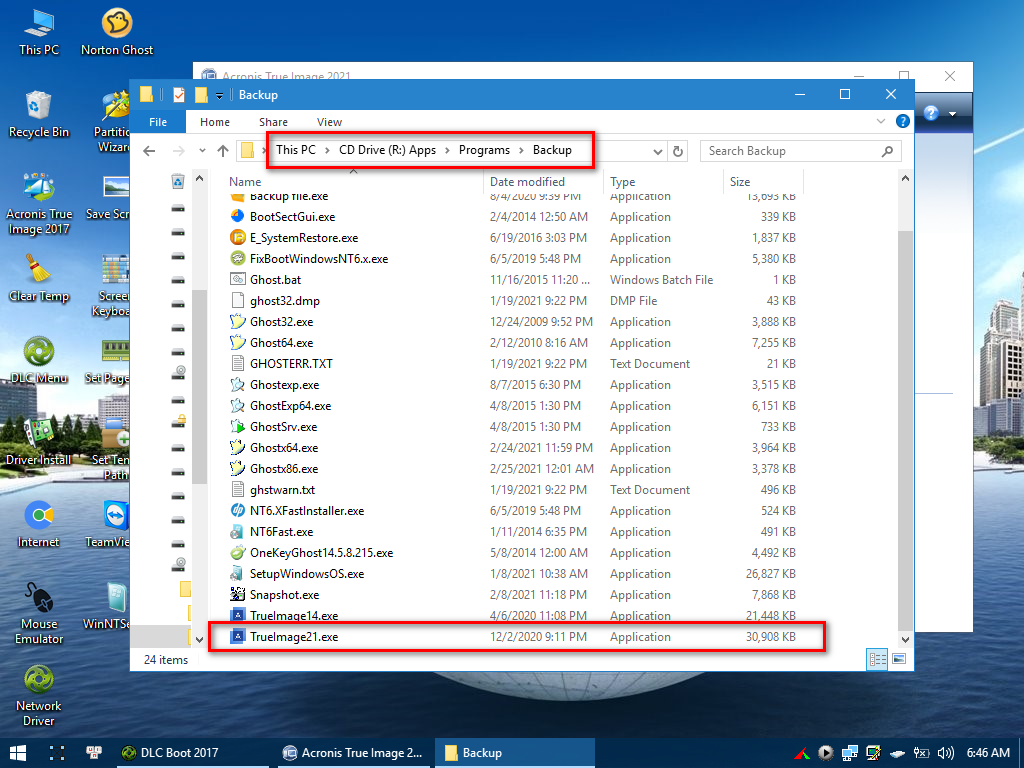1024x768 pixels.
Task: Click the BootSectGui.exe file icon
Action: click(x=238, y=217)
